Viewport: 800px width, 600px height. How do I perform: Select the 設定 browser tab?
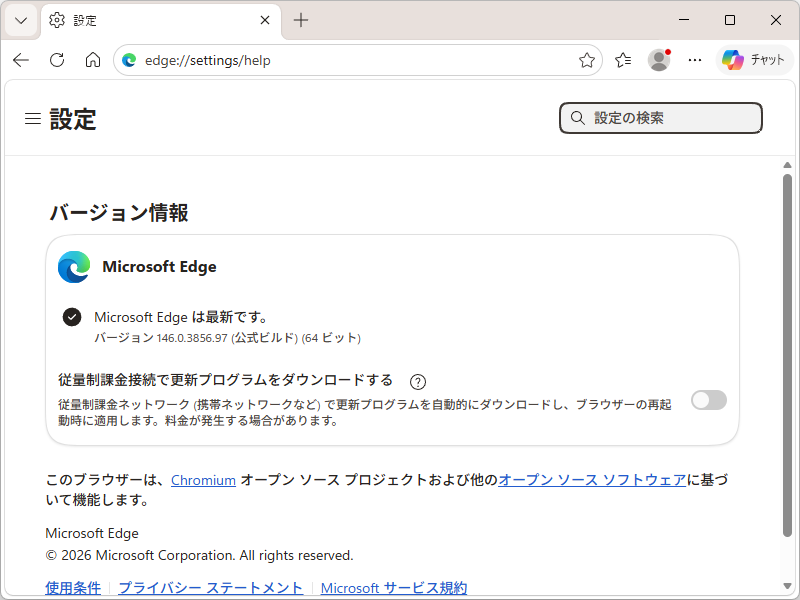click(x=150, y=20)
